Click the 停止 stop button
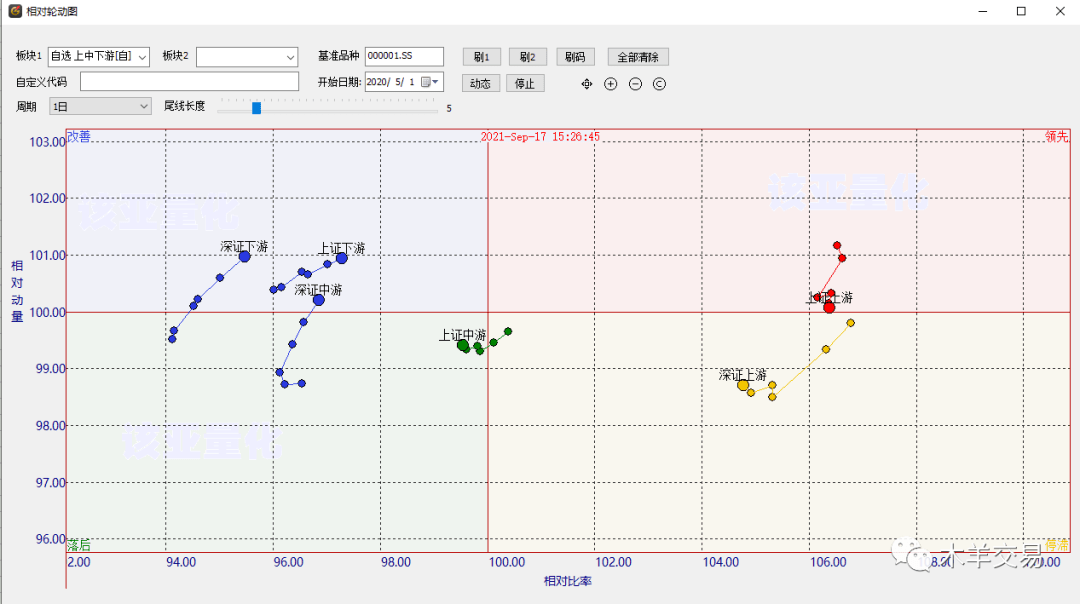This screenshot has width=1080, height=604. pos(525,83)
